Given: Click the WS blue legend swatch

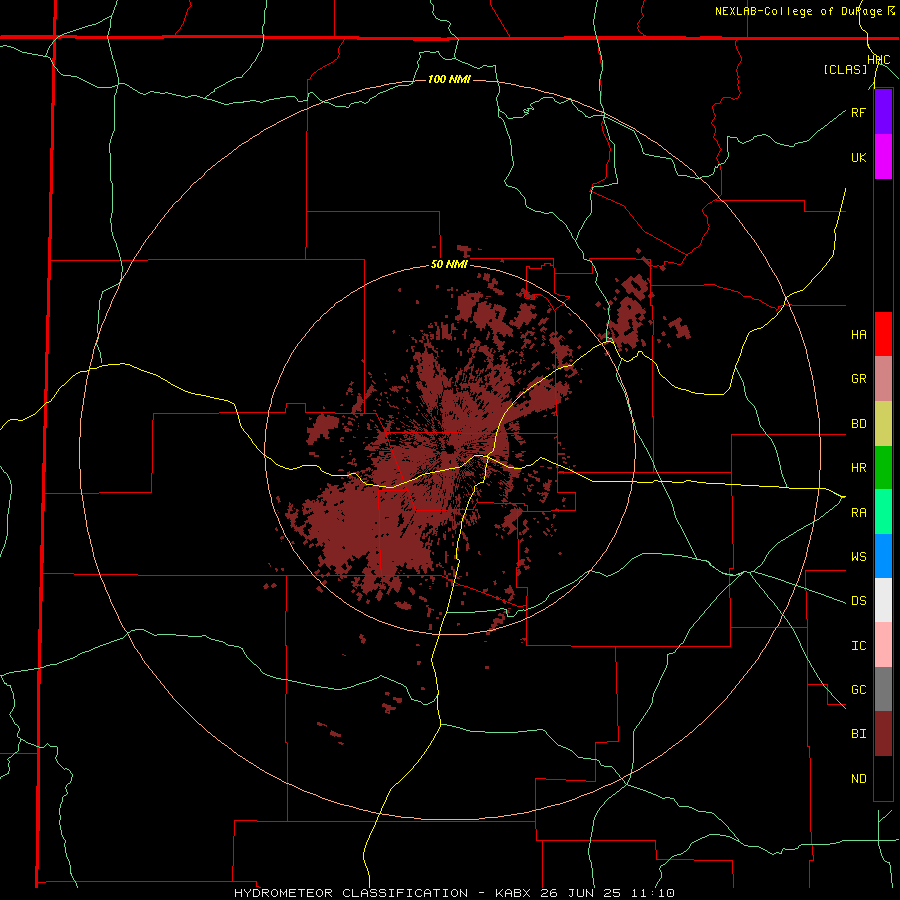Looking at the screenshot, I should tap(883, 556).
